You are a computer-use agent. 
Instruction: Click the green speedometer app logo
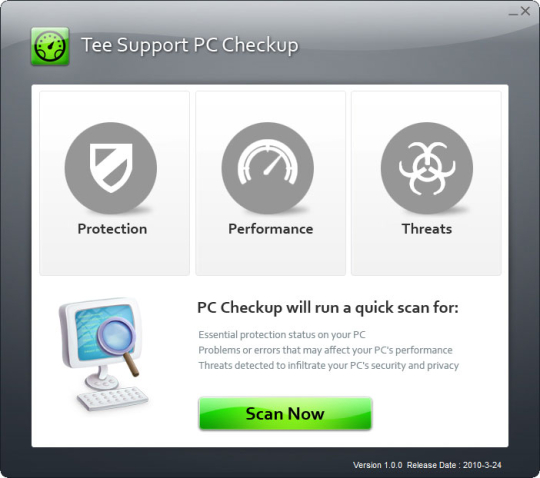tap(50, 46)
